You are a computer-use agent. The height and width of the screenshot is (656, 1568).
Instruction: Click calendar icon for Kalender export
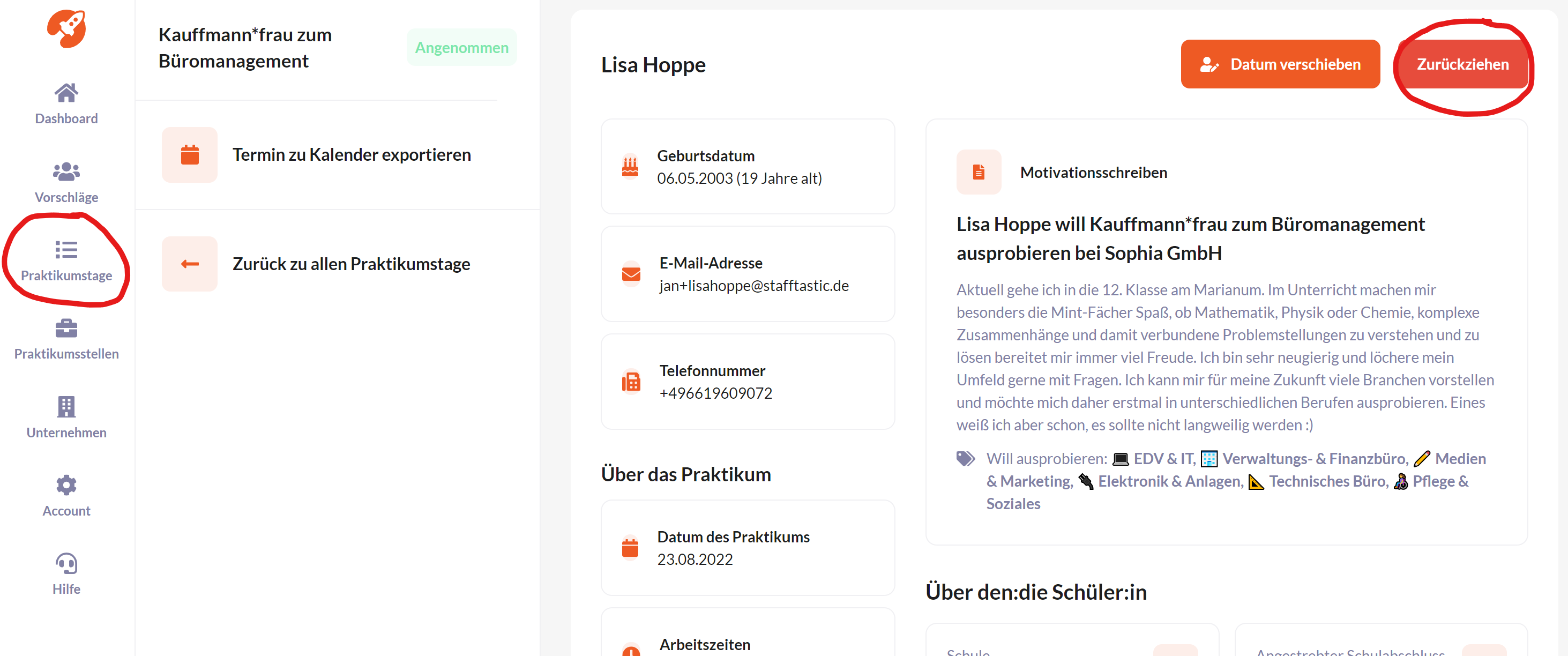pyautogui.click(x=190, y=154)
